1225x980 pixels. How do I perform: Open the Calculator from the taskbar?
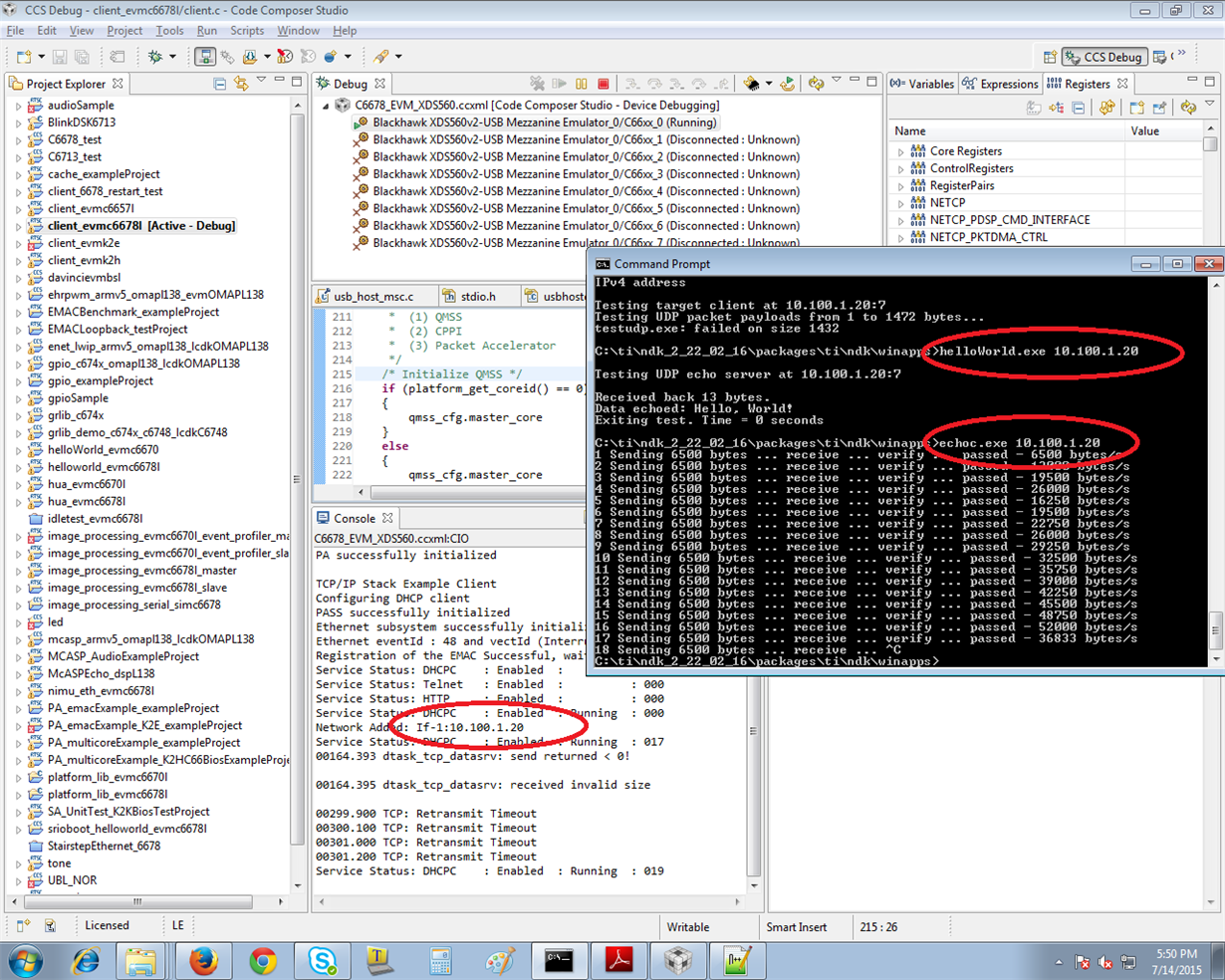coord(440,960)
